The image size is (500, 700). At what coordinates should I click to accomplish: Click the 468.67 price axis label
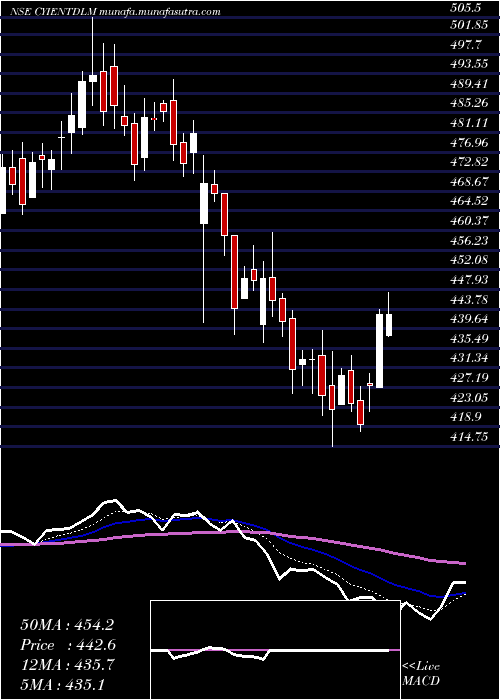pyautogui.click(x=469, y=182)
